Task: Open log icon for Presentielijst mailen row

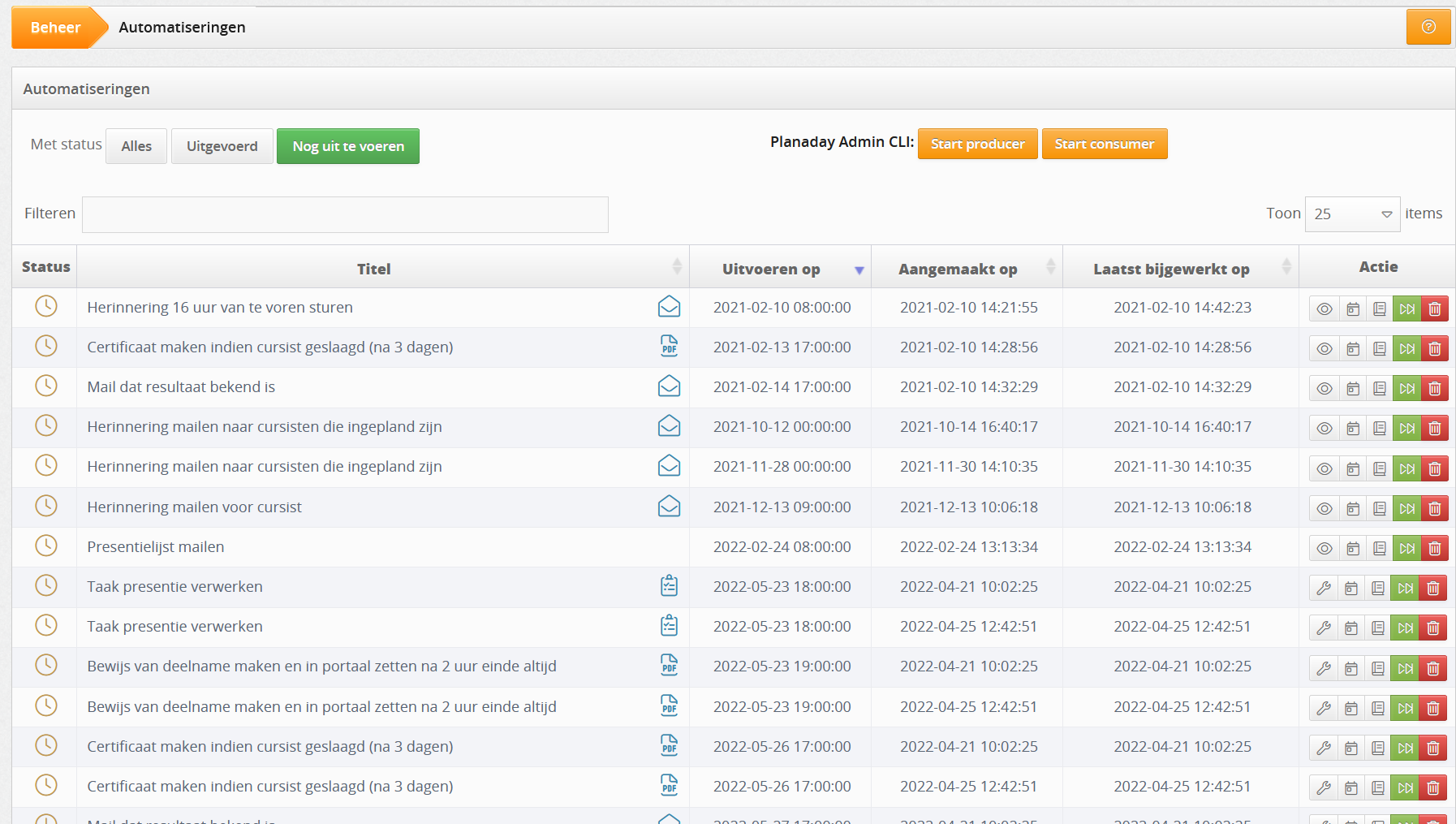Action: (x=1380, y=548)
